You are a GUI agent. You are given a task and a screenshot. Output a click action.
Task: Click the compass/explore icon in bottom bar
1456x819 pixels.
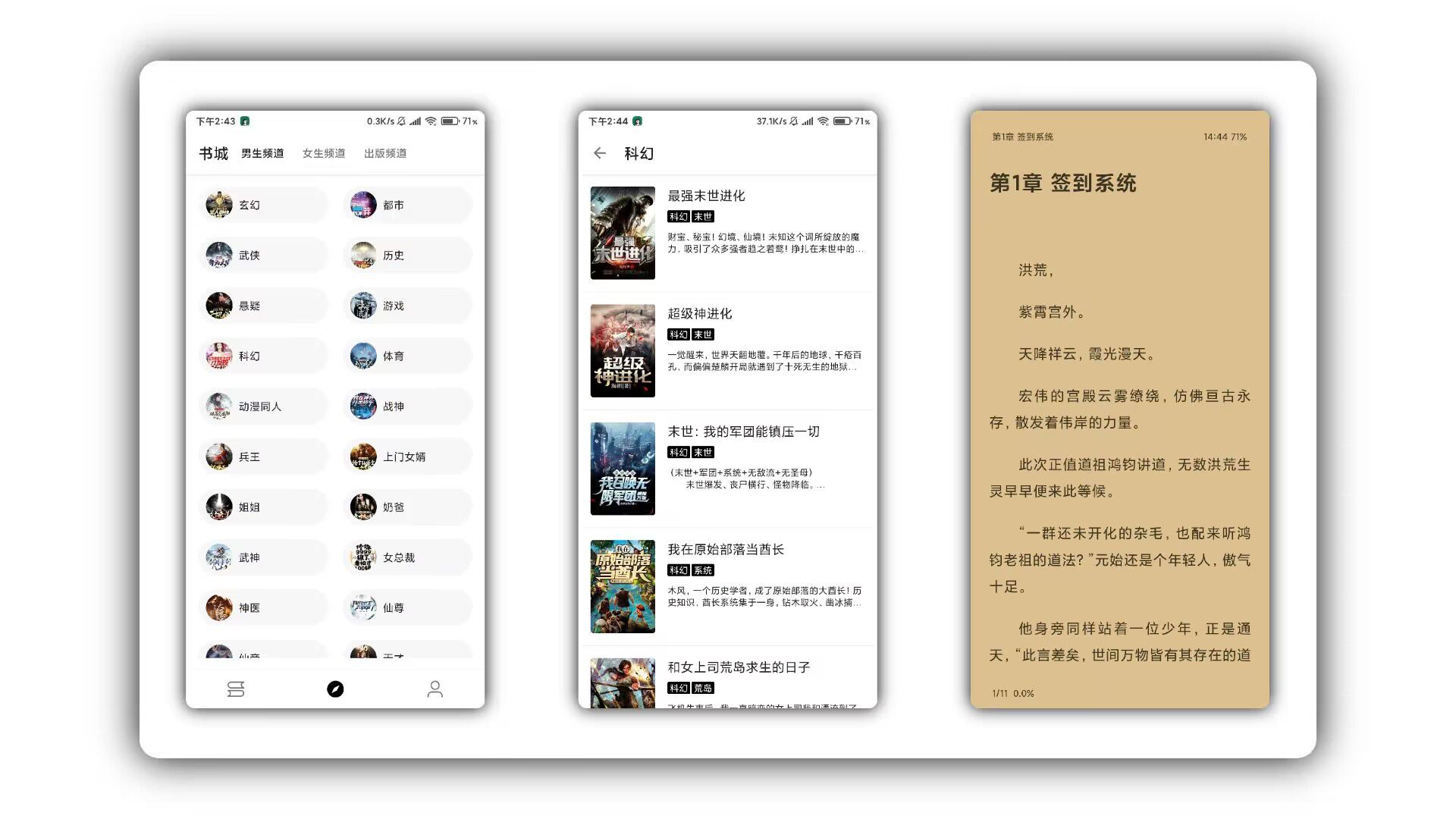[334, 687]
